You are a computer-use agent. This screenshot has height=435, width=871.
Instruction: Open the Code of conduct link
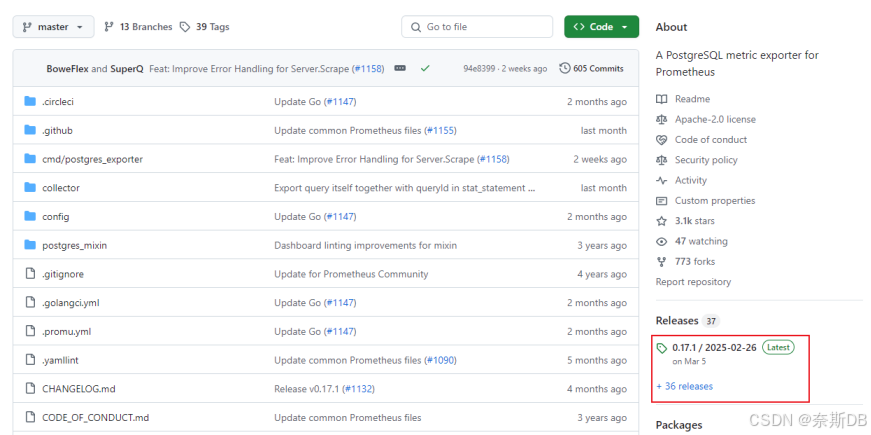click(710, 139)
